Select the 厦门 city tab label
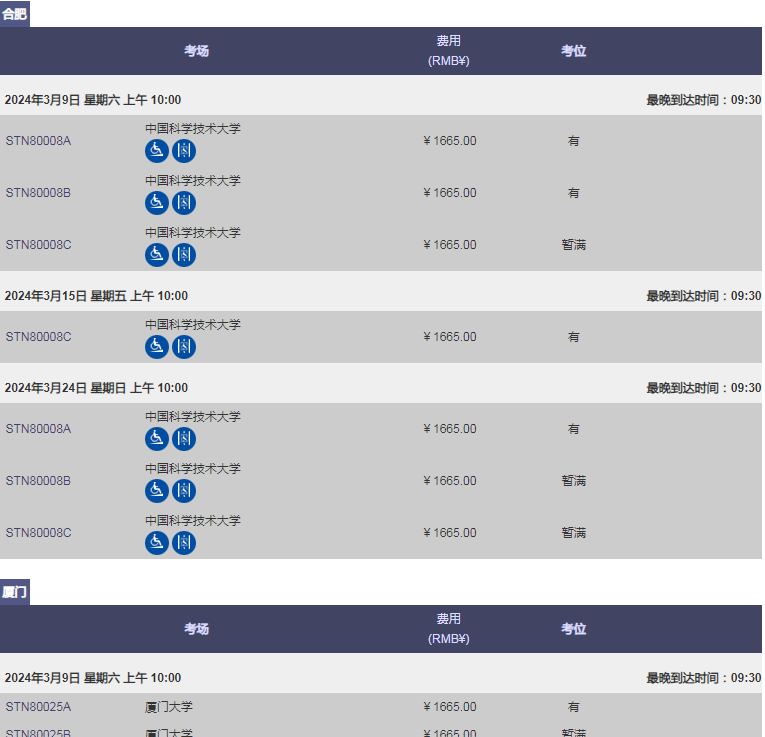 click(x=15, y=592)
